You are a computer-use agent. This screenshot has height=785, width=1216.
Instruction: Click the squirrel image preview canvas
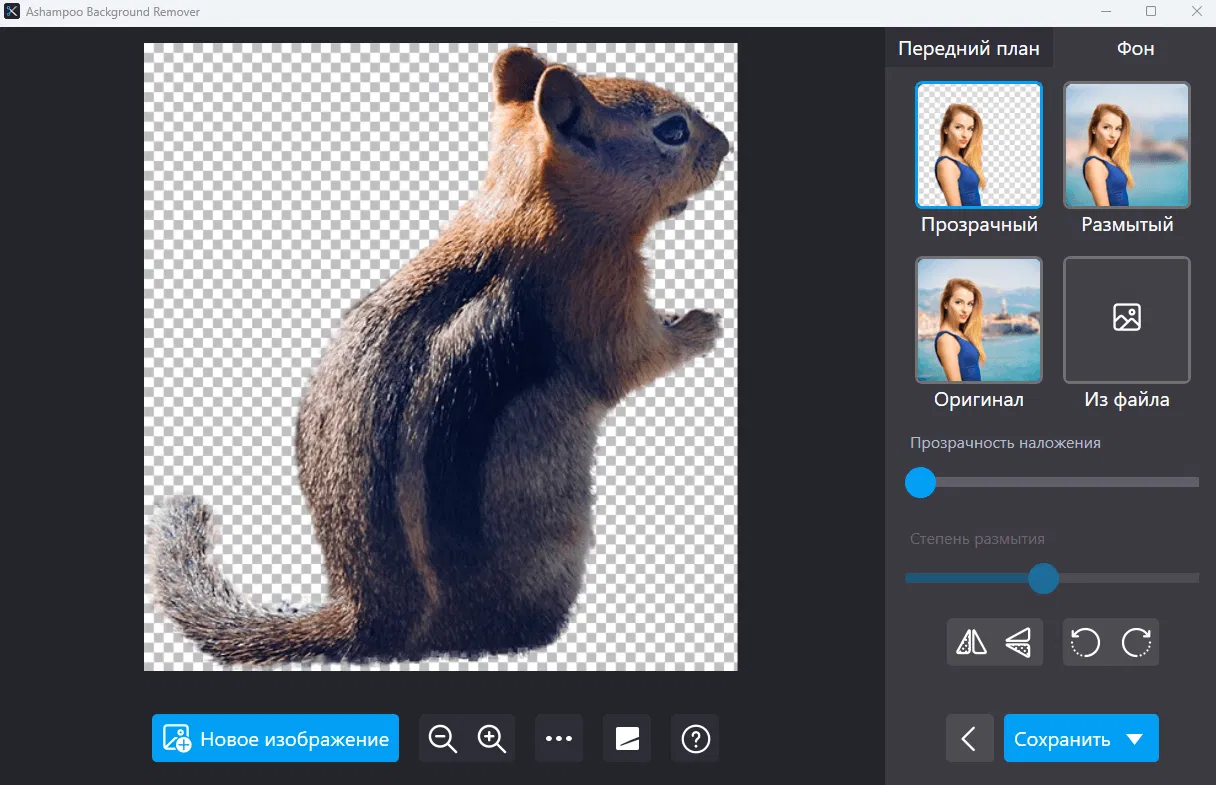click(440, 357)
